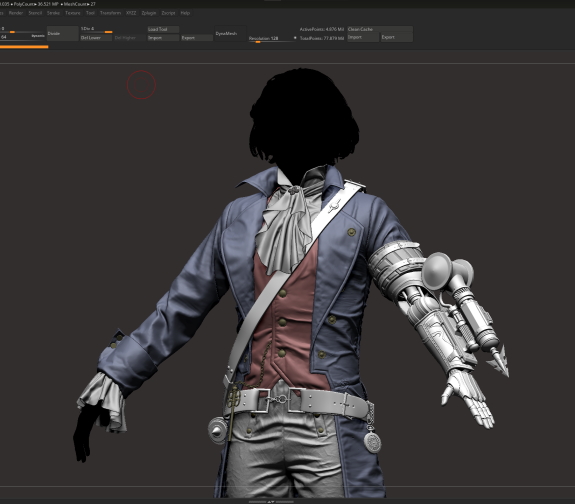Adjust the DynaMesh Resolution slider
This screenshot has width=575, height=504.
pyautogui.click(x=271, y=39)
